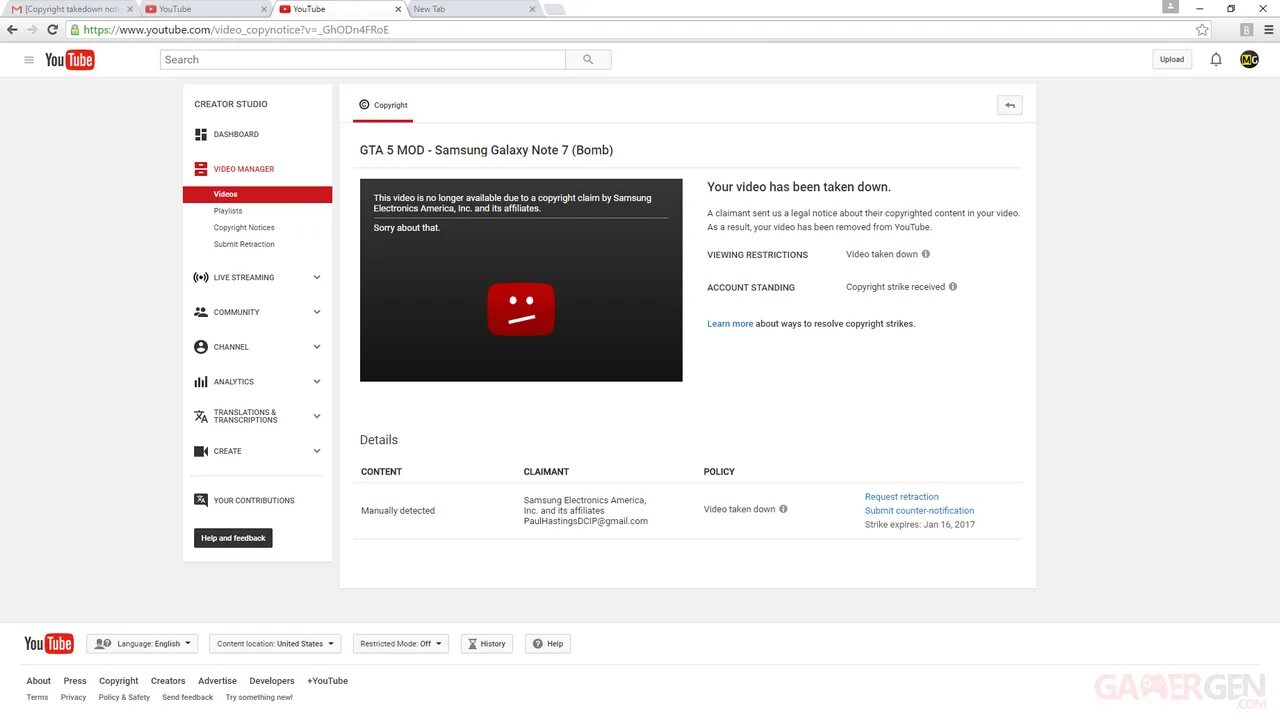Image resolution: width=1280 pixels, height=723 pixels.
Task: Click the Creators footer link
Action: pyautogui.click(x=168, y=681)
